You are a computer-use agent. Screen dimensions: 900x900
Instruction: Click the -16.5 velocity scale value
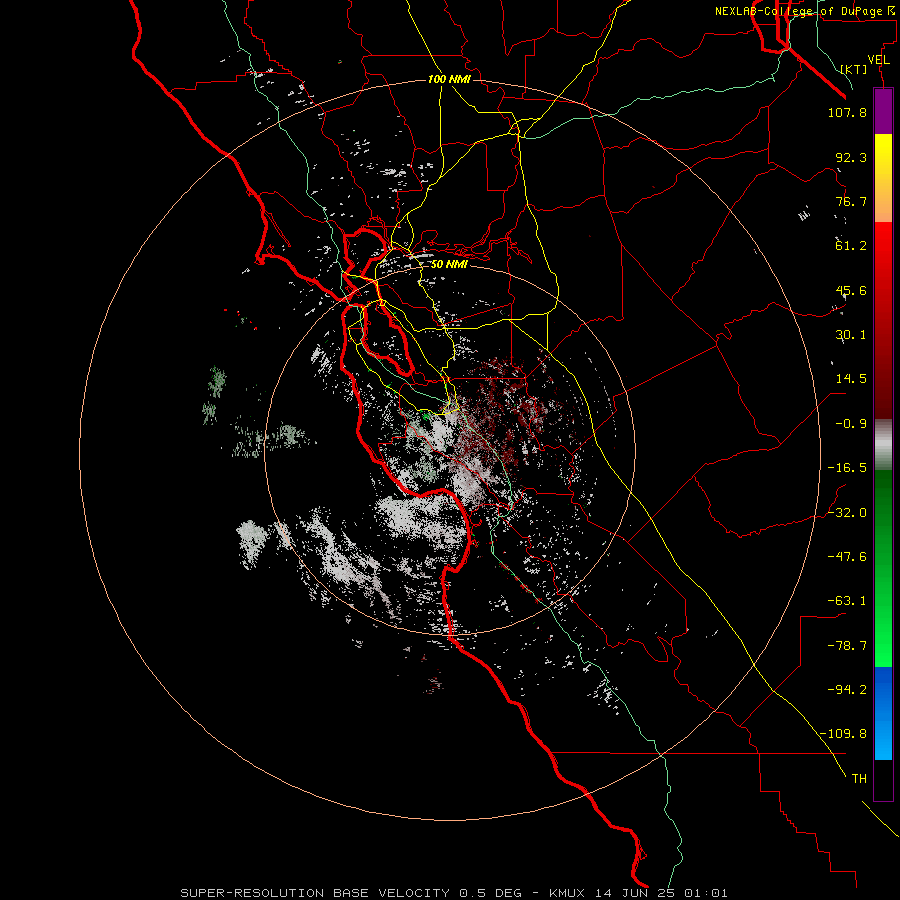(847, 468)
